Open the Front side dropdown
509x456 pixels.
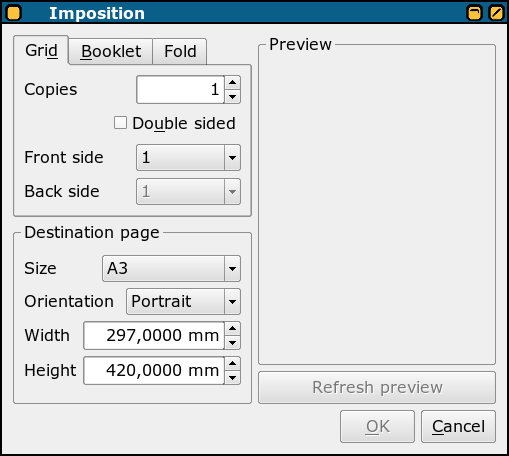coord(188,157)
